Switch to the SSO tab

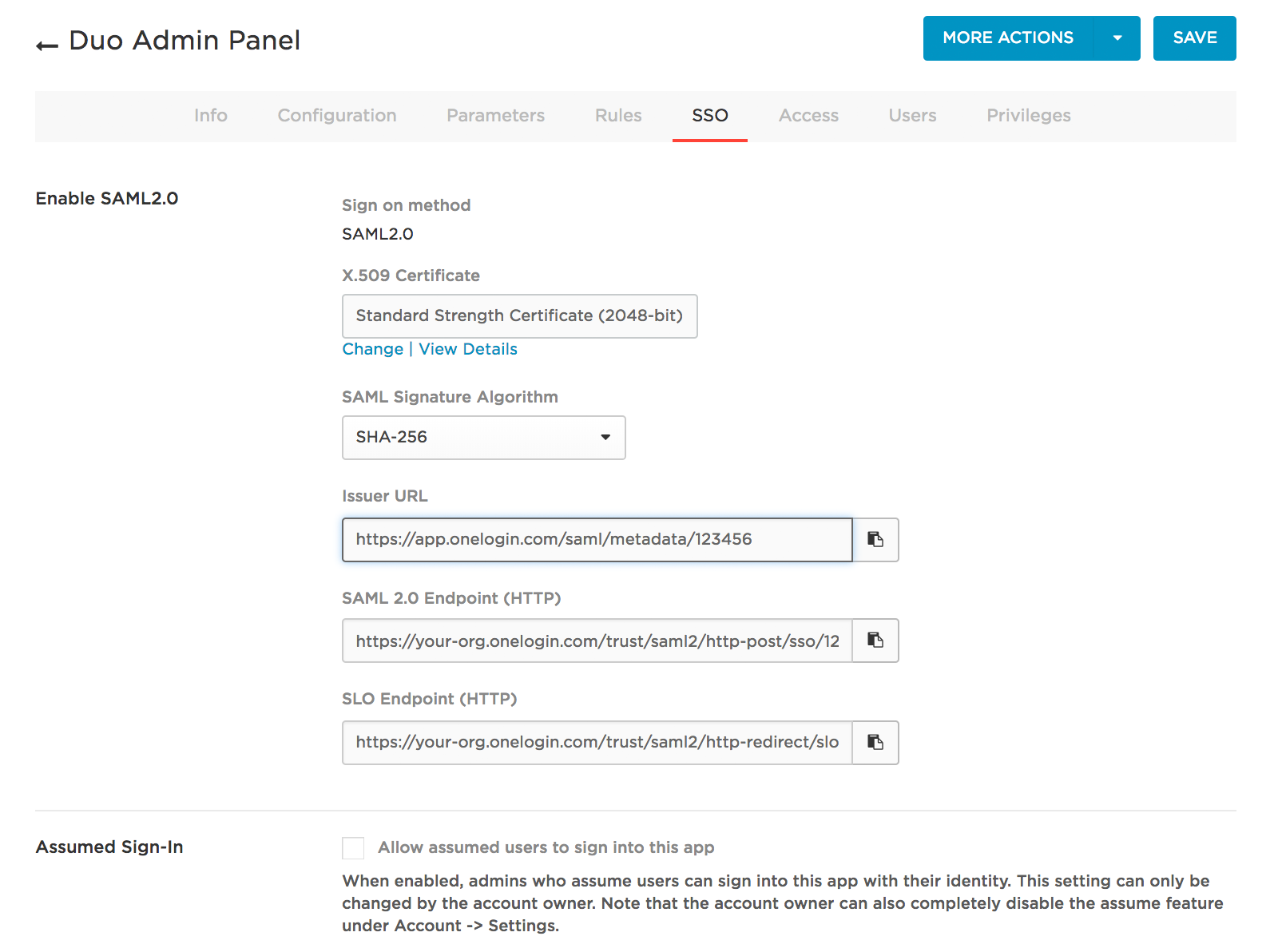(709, 116)
